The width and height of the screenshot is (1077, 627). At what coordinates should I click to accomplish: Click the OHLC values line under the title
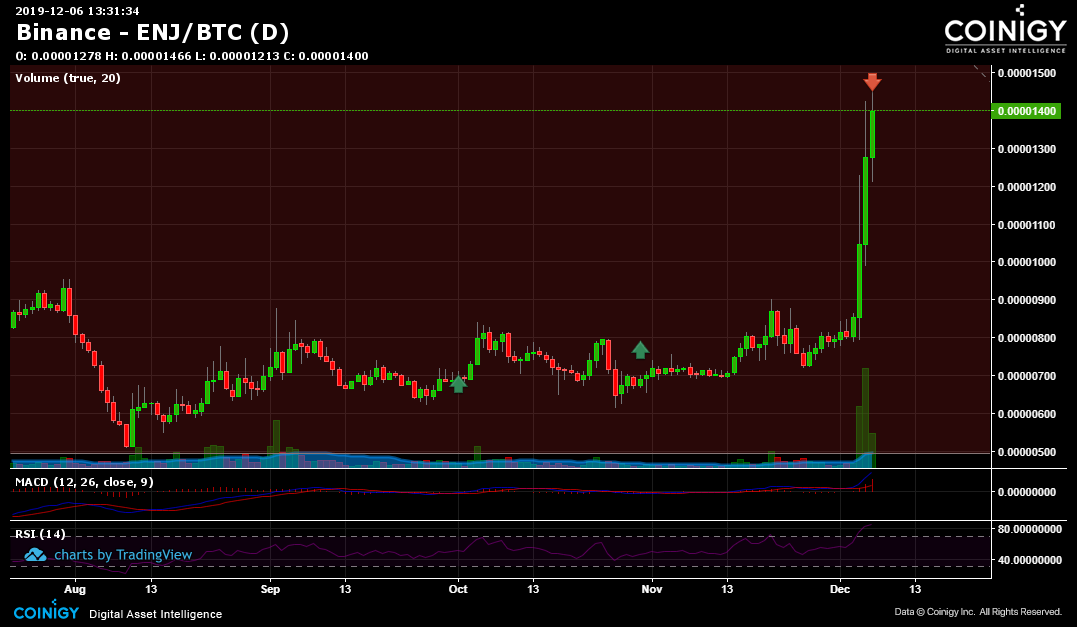point(192,56)
